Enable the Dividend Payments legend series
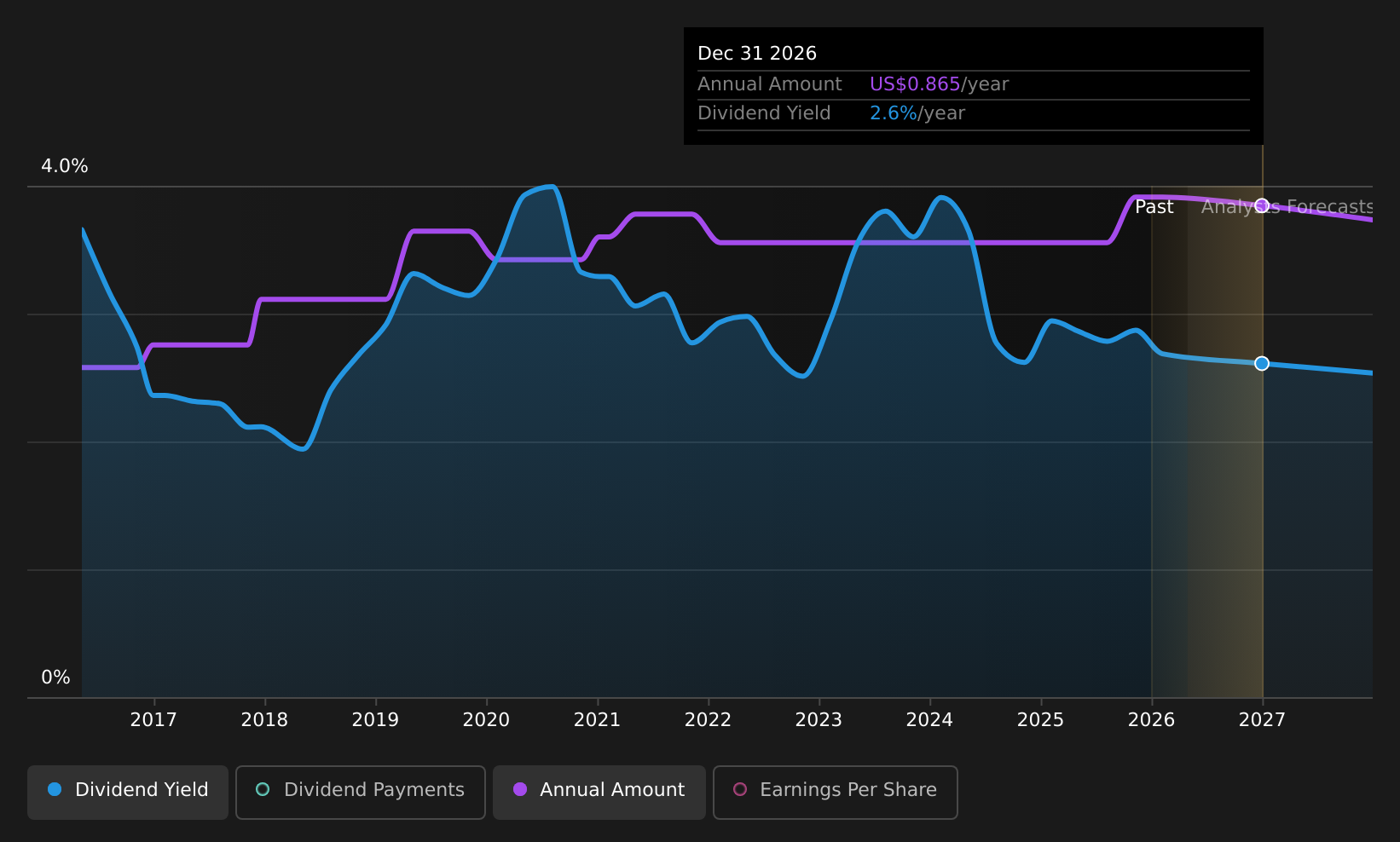The height and width of the screenshot is (842, 1400). coord(361,792)
